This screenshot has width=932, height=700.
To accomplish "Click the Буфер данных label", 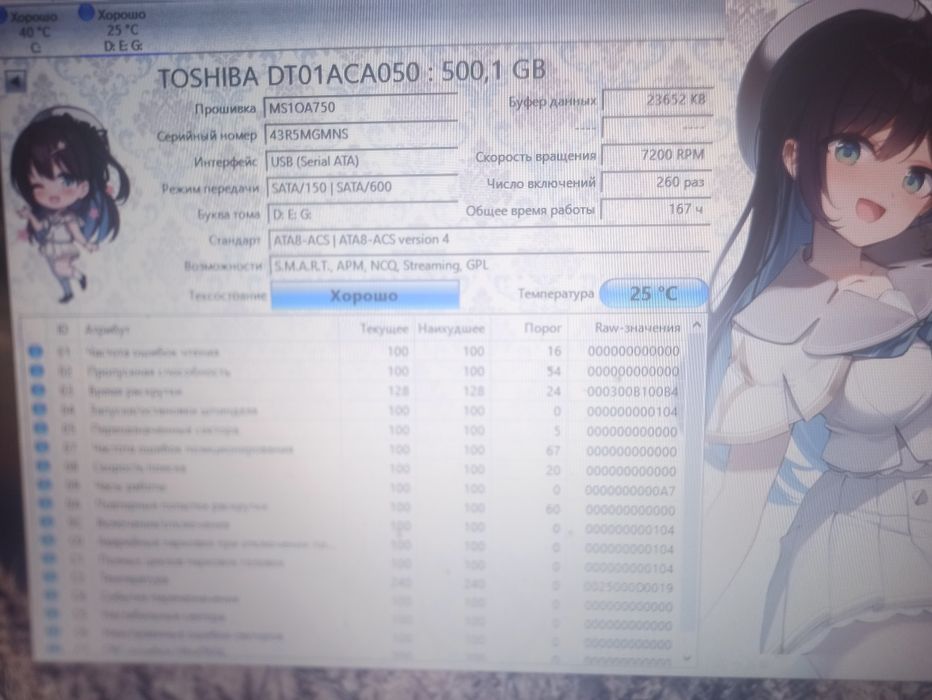I will pos(552,102).
